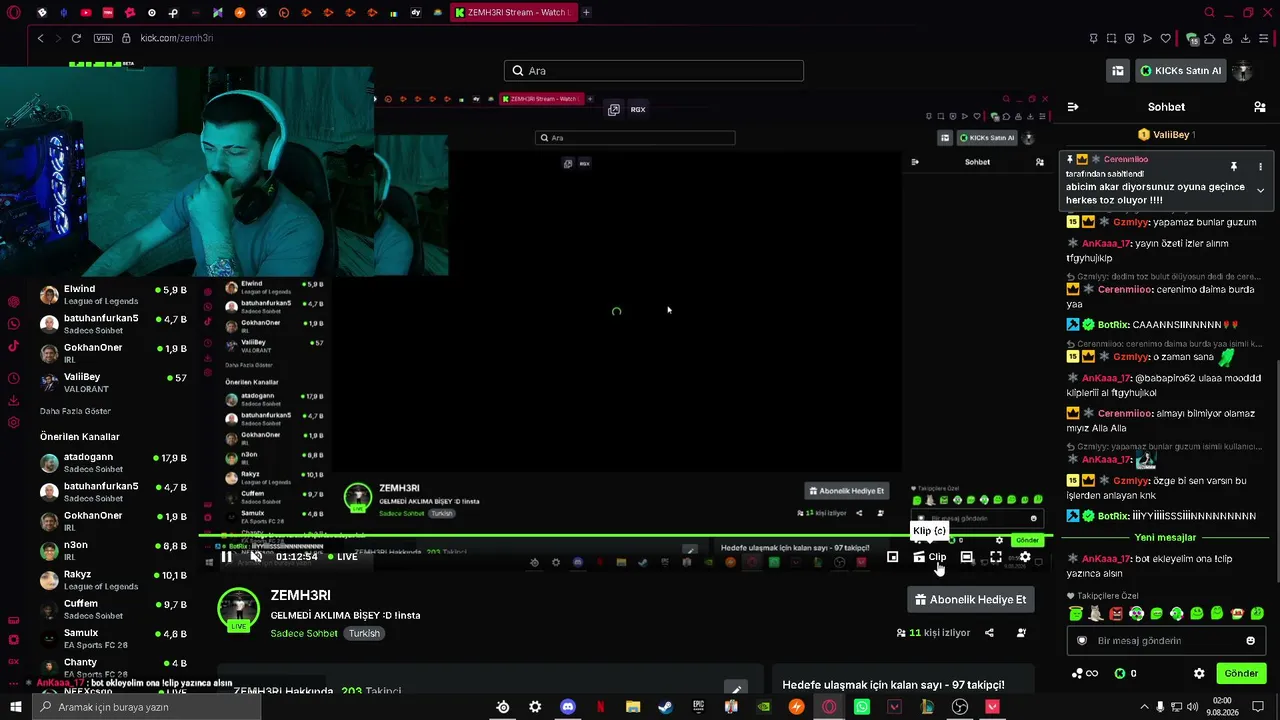The width and height of the screenshot is (1280, 720).
Task: Click the kick.com/zemh3ri address bar
Action: tap(177, 38)
